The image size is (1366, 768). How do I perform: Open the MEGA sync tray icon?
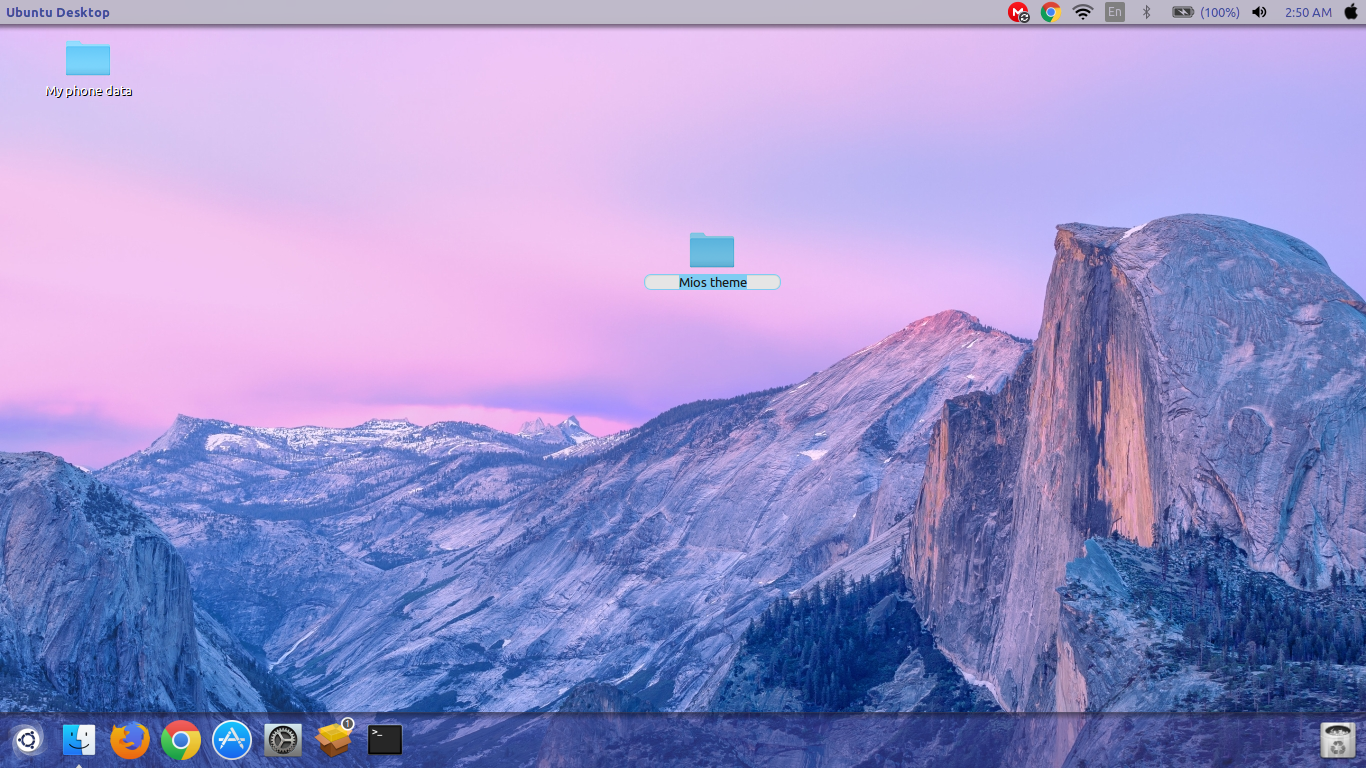tap(1018, 12)
